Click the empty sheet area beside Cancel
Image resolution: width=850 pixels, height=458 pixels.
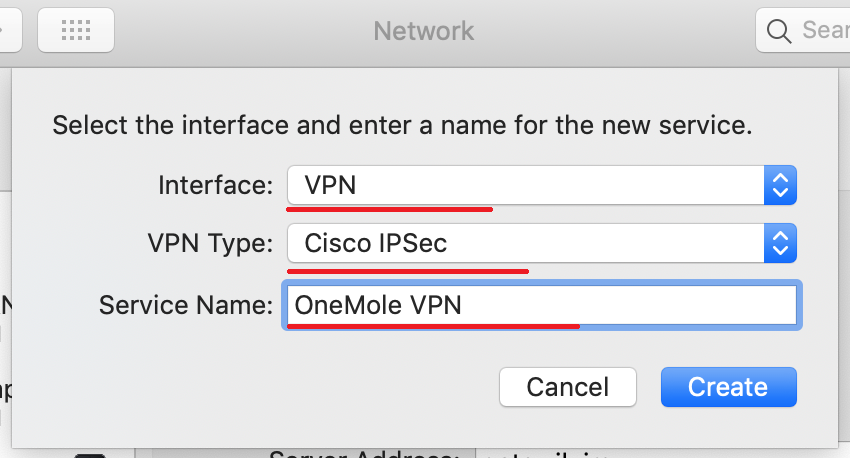[271, 387]
